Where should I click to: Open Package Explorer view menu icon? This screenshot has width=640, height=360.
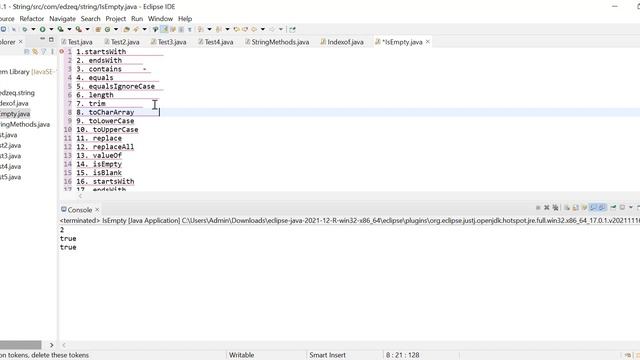pyautogui.click(x=52, y=51)
